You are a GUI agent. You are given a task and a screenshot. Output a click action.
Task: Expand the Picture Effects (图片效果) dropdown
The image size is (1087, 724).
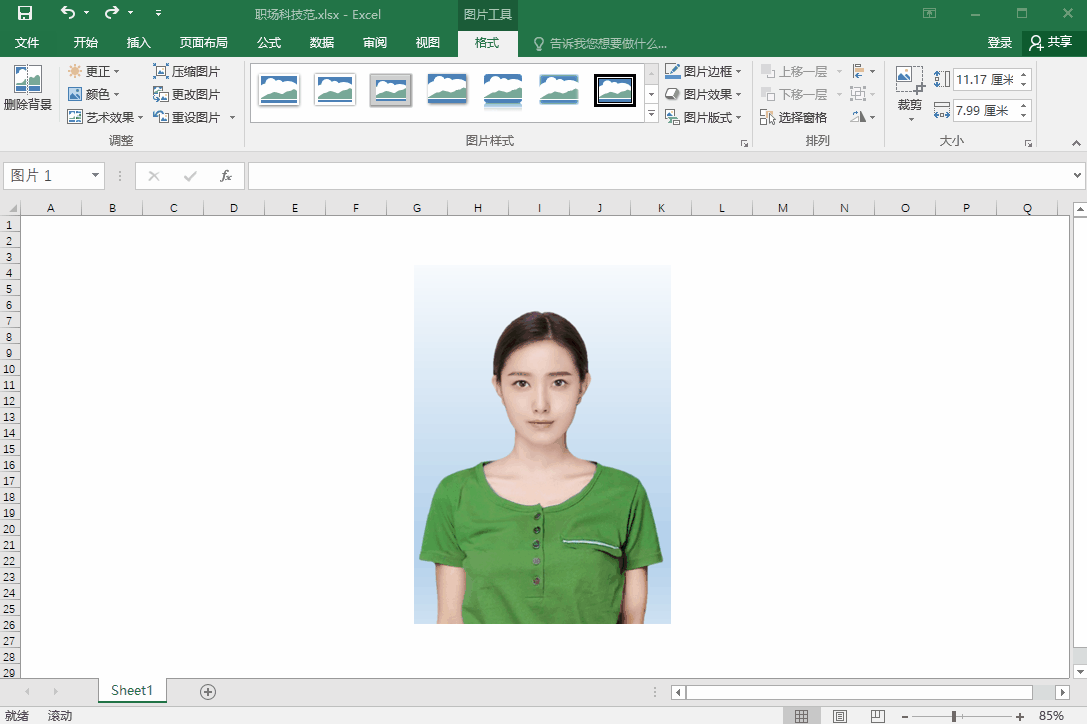tap(738, 95)
